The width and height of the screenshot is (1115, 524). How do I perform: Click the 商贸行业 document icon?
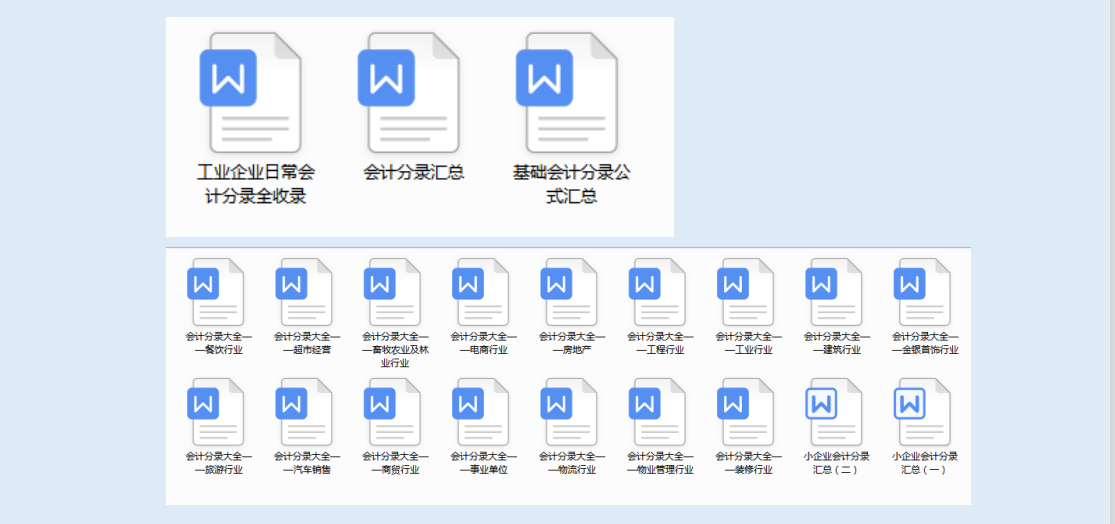[393, 412]
